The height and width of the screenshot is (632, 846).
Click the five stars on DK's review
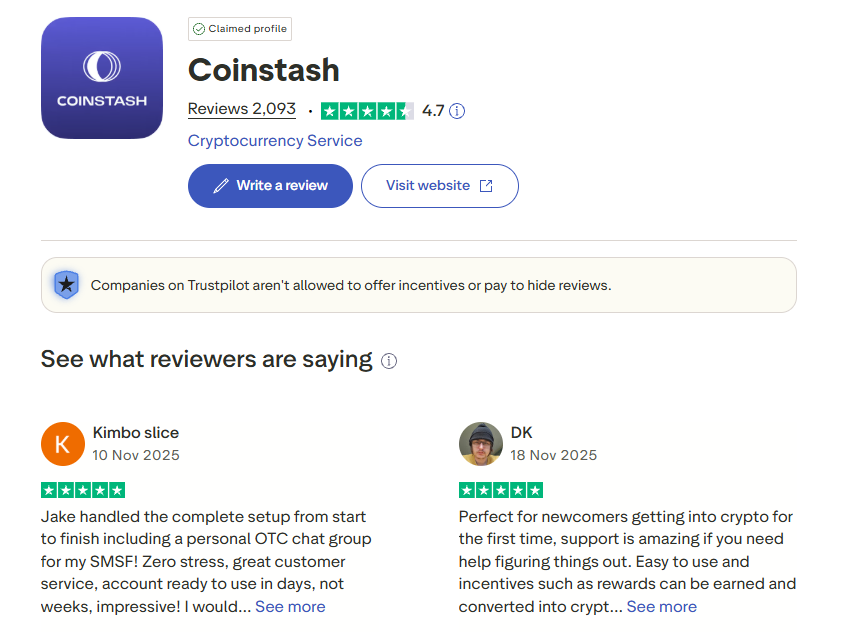click(x=501, y=490)
